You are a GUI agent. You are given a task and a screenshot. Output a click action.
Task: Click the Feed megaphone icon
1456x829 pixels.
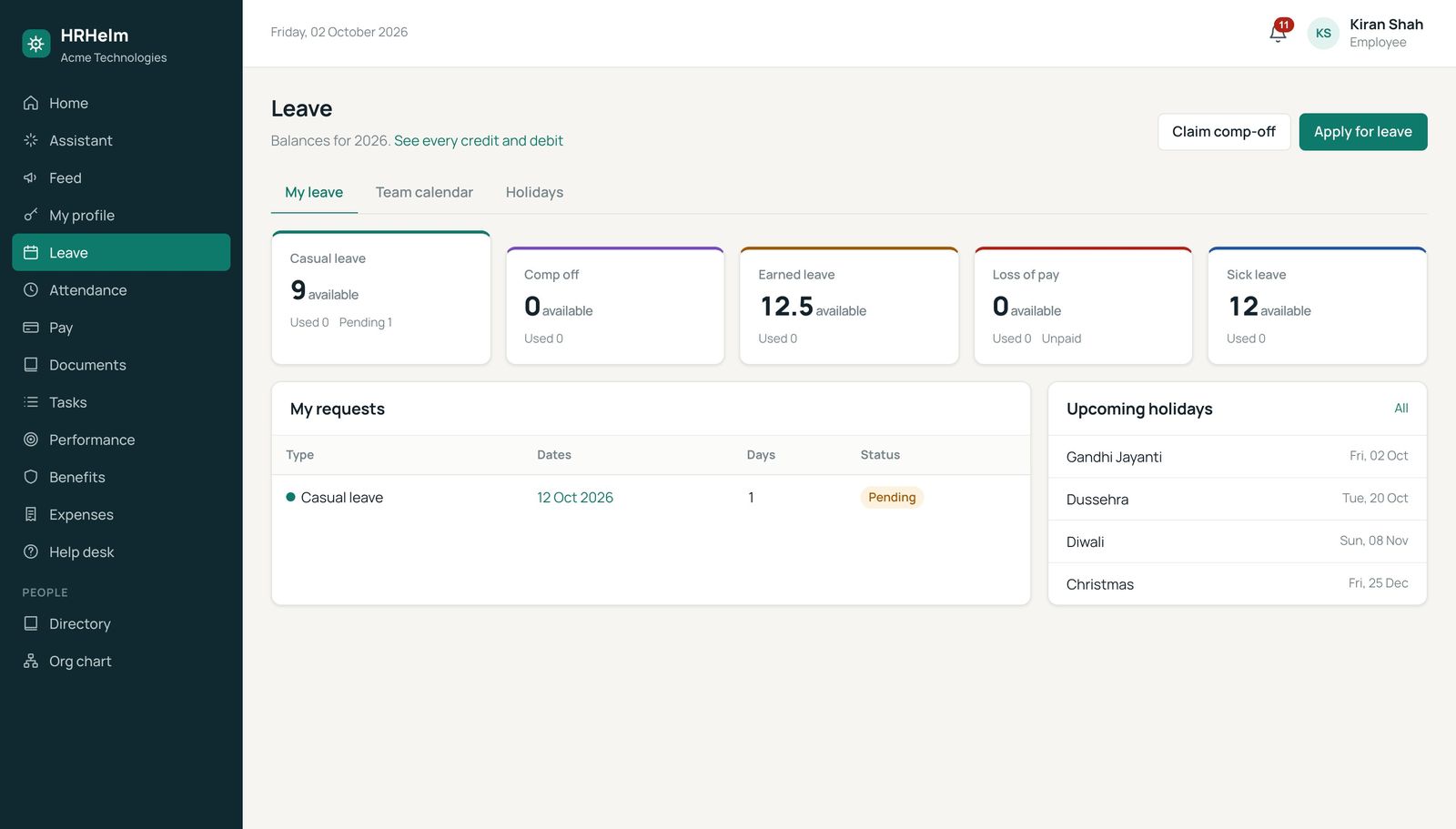31,177
